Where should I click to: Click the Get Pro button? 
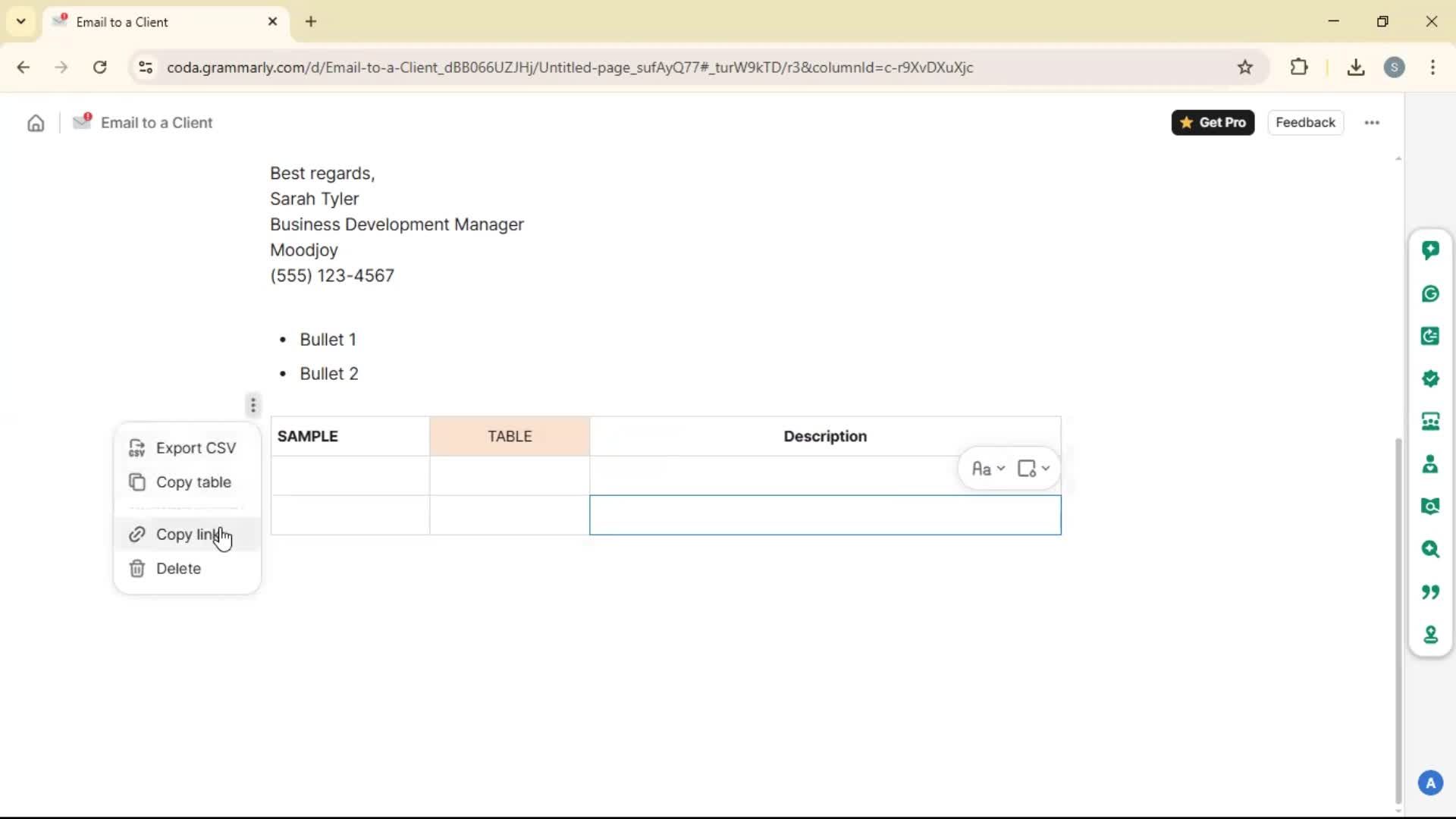coord(1213,123)
